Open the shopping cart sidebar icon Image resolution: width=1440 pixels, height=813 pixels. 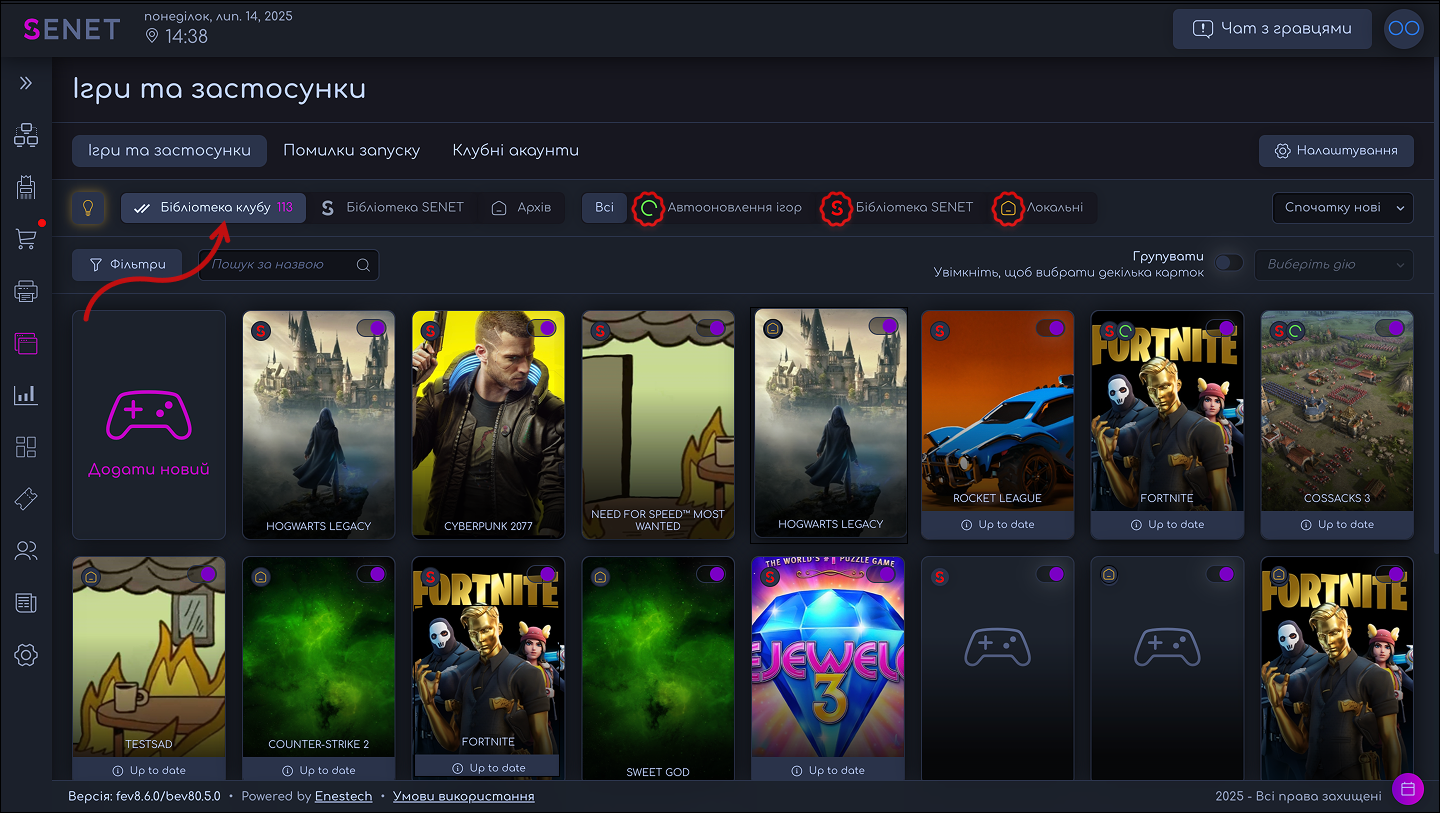26,239
